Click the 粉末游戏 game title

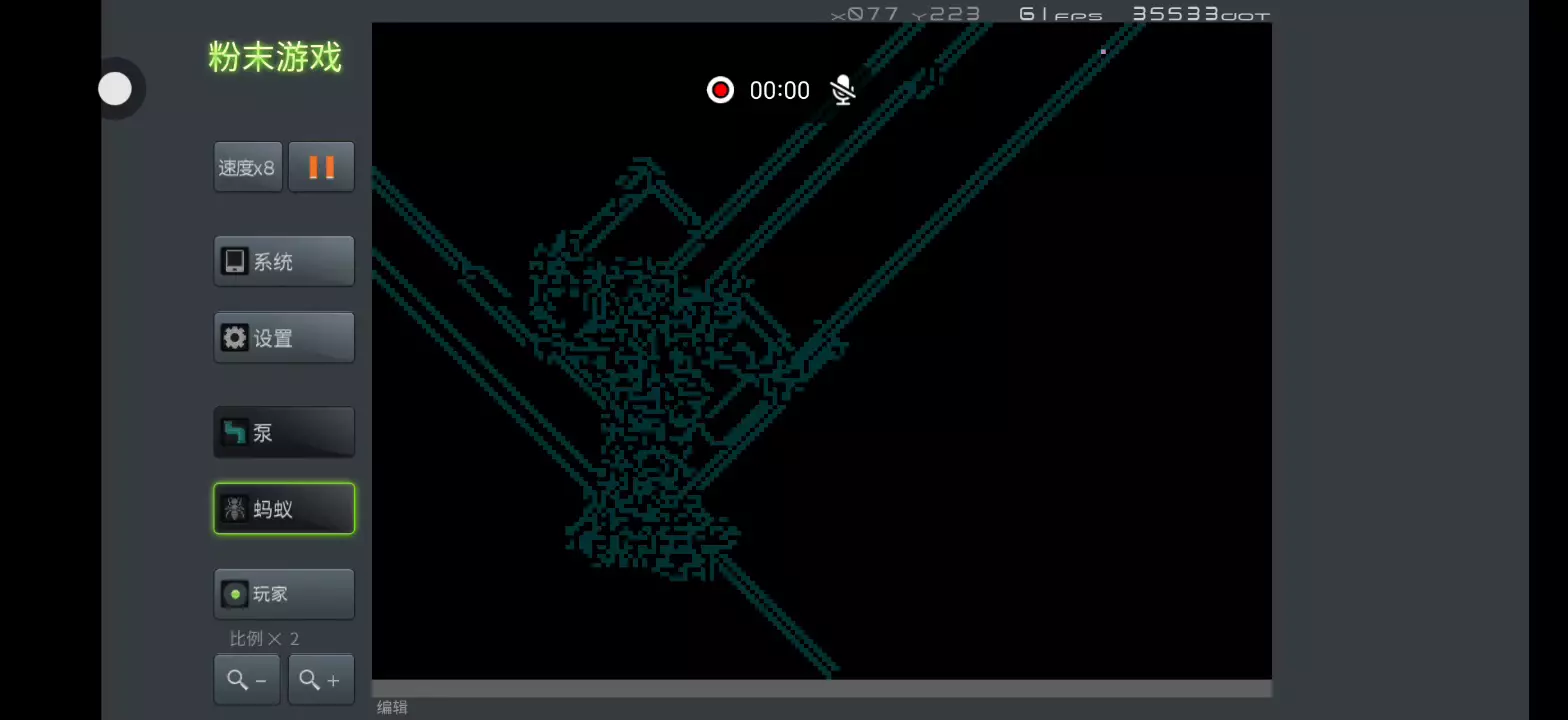275,57
